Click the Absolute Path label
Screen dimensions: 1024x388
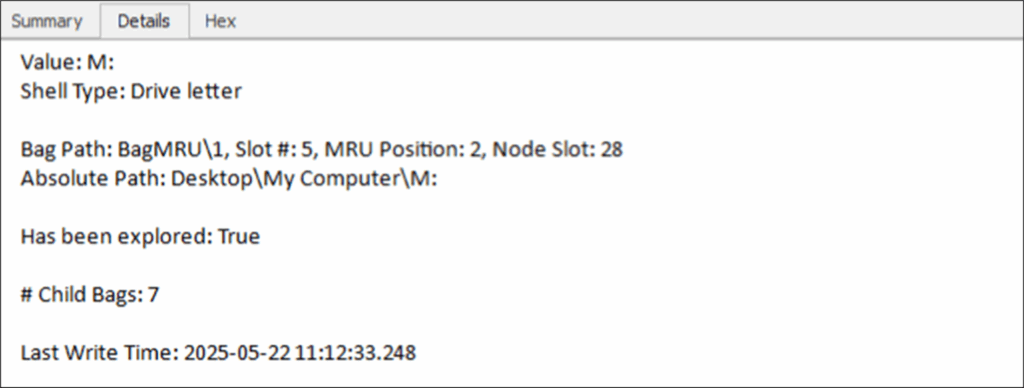[x=93, y=179]
